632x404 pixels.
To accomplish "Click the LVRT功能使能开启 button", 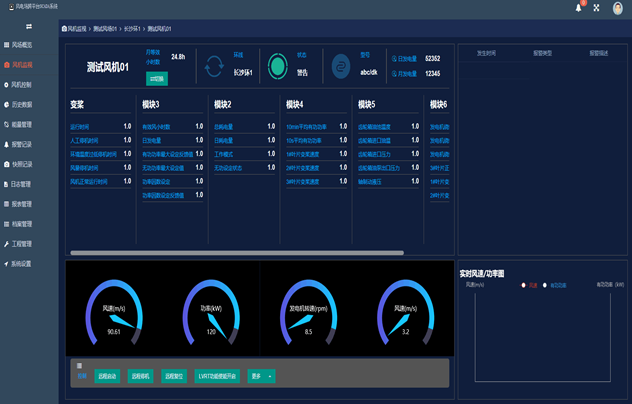I will [x=217, y=376].
